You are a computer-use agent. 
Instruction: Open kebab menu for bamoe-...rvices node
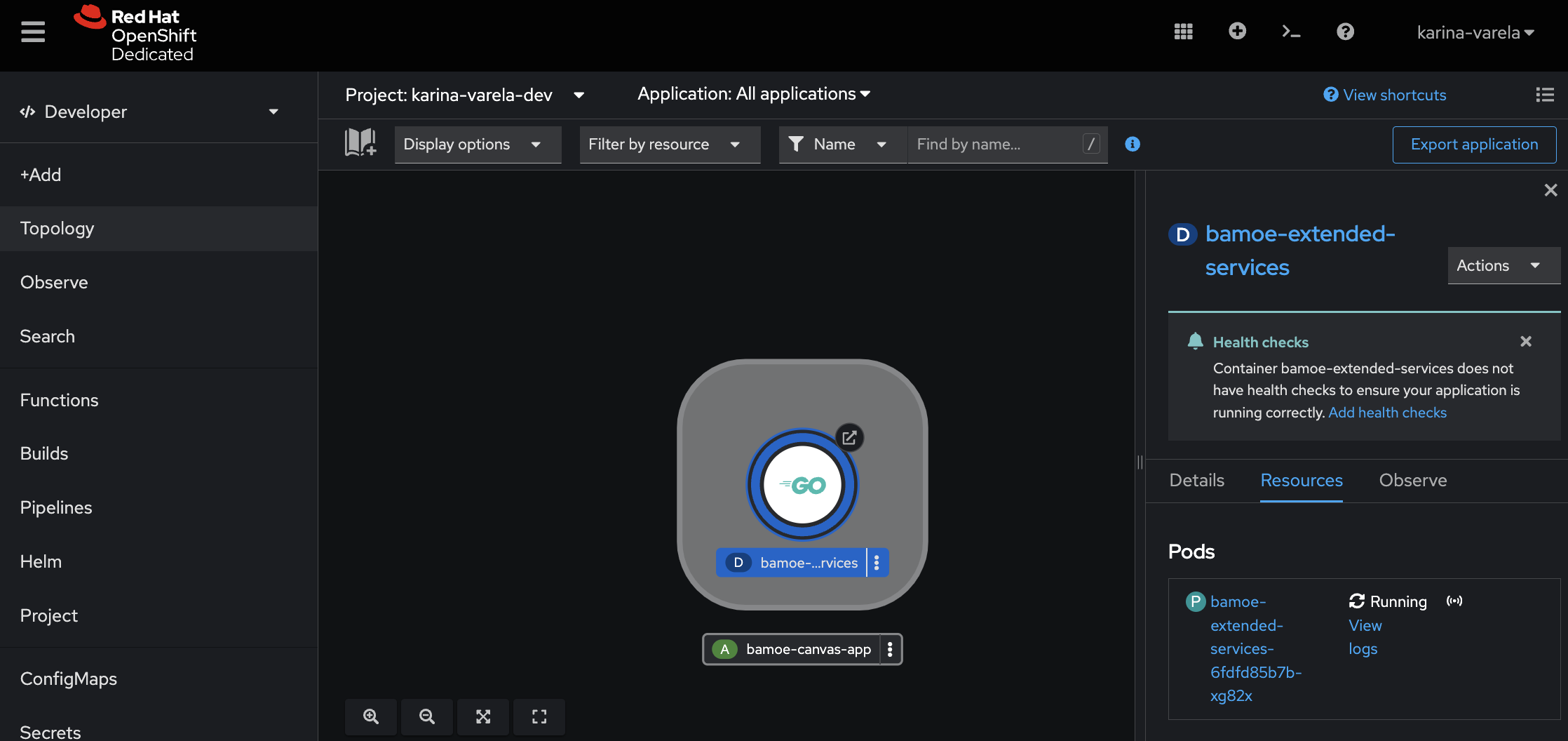pos(877,563)
